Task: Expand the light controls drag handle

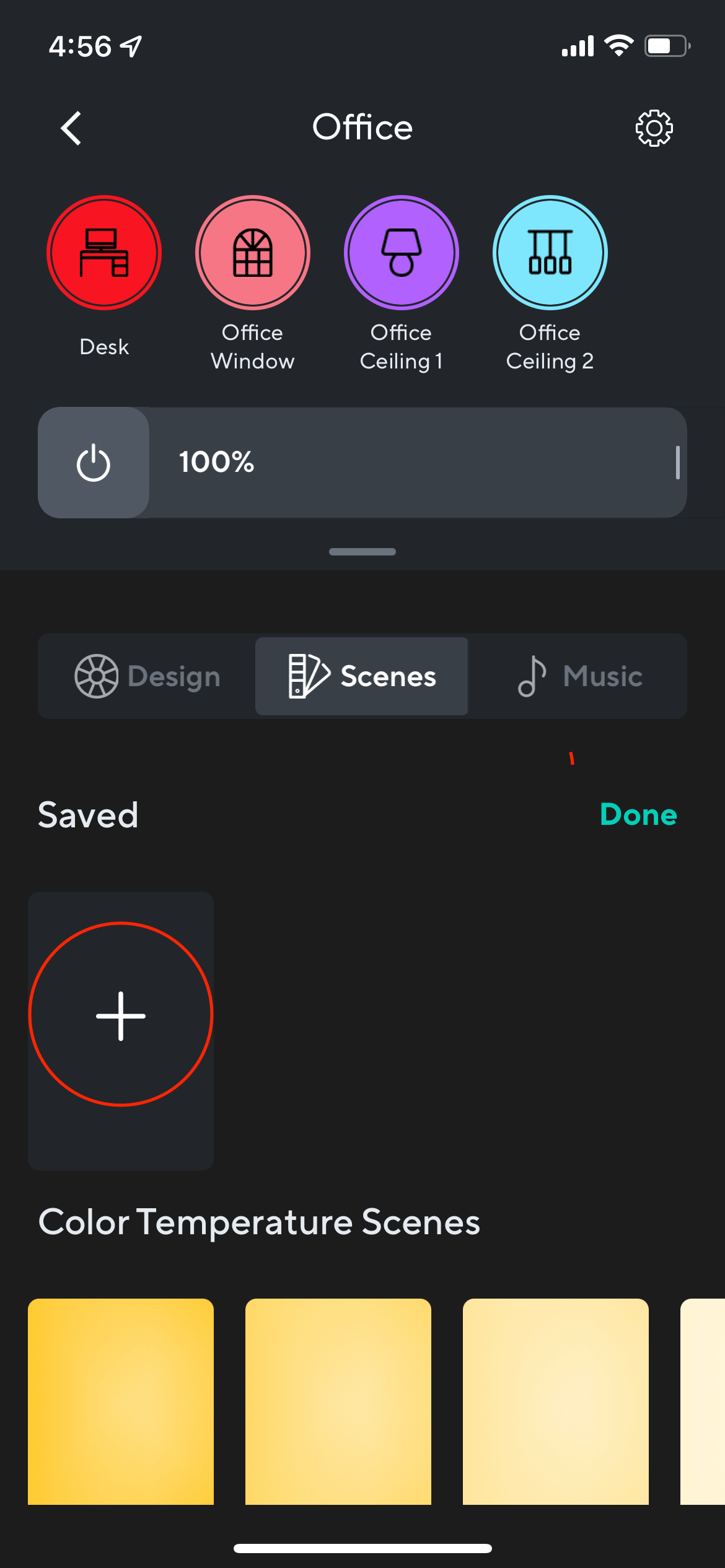Action: (362, 551)
